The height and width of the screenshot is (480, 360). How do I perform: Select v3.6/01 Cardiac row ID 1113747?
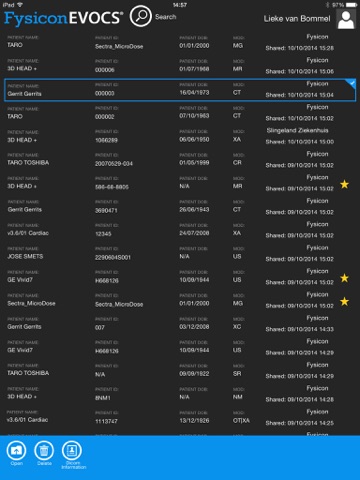[x=180, y=418]
